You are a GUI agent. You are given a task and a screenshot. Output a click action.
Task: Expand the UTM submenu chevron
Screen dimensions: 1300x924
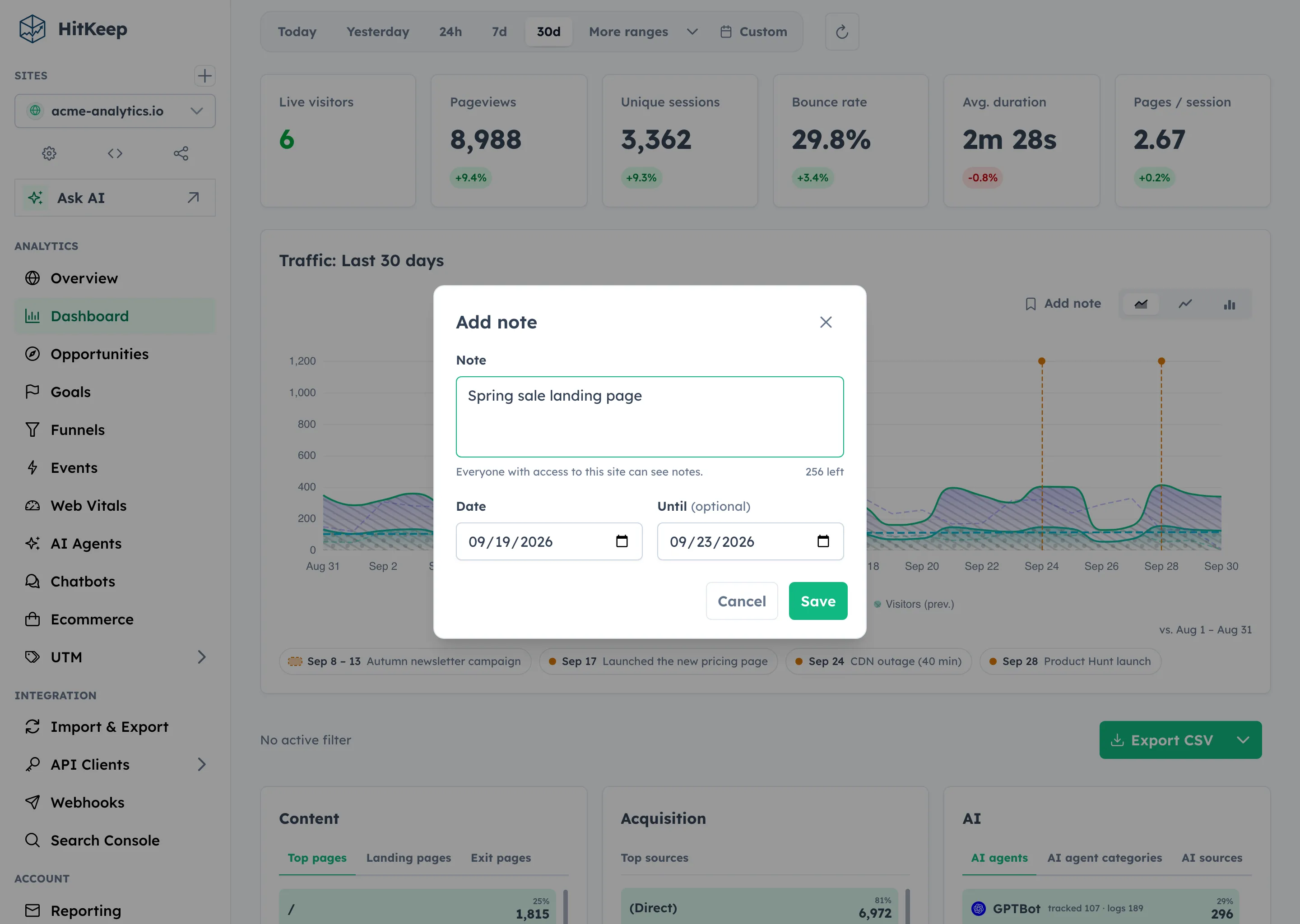[201, 657]
